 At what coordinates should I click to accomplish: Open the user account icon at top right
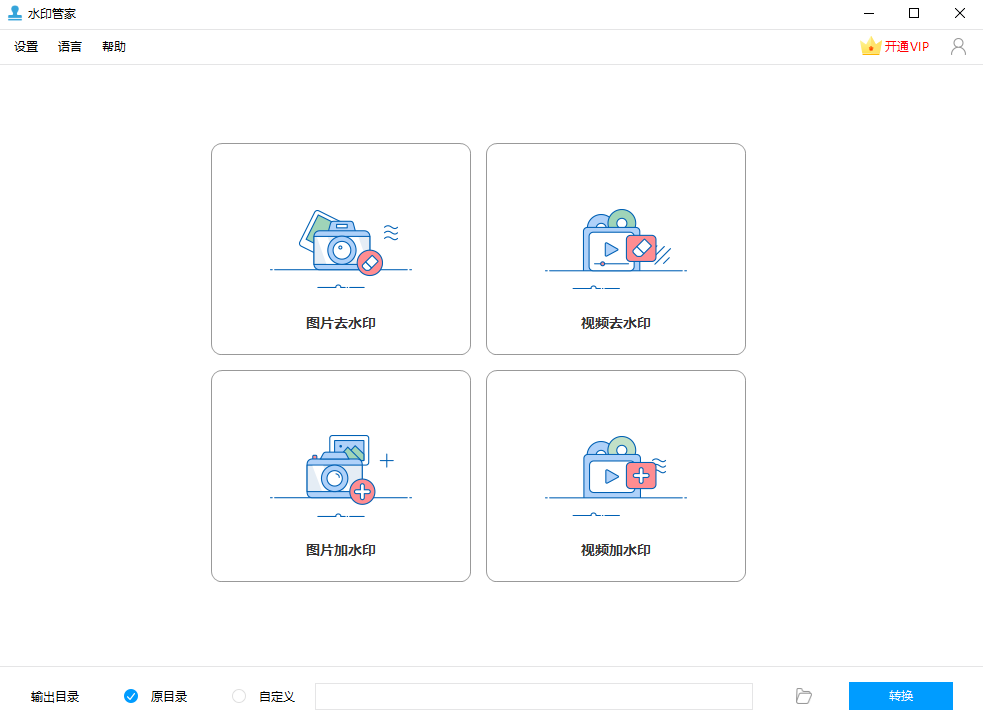[958, 46]
